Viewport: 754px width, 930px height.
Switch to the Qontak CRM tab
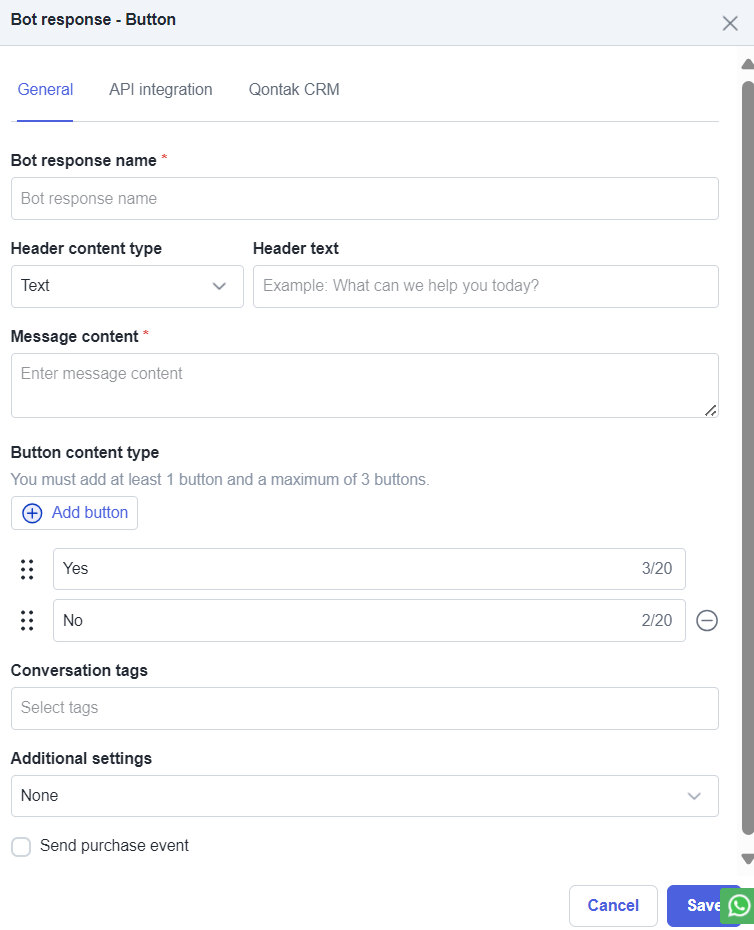click(294, 90)
